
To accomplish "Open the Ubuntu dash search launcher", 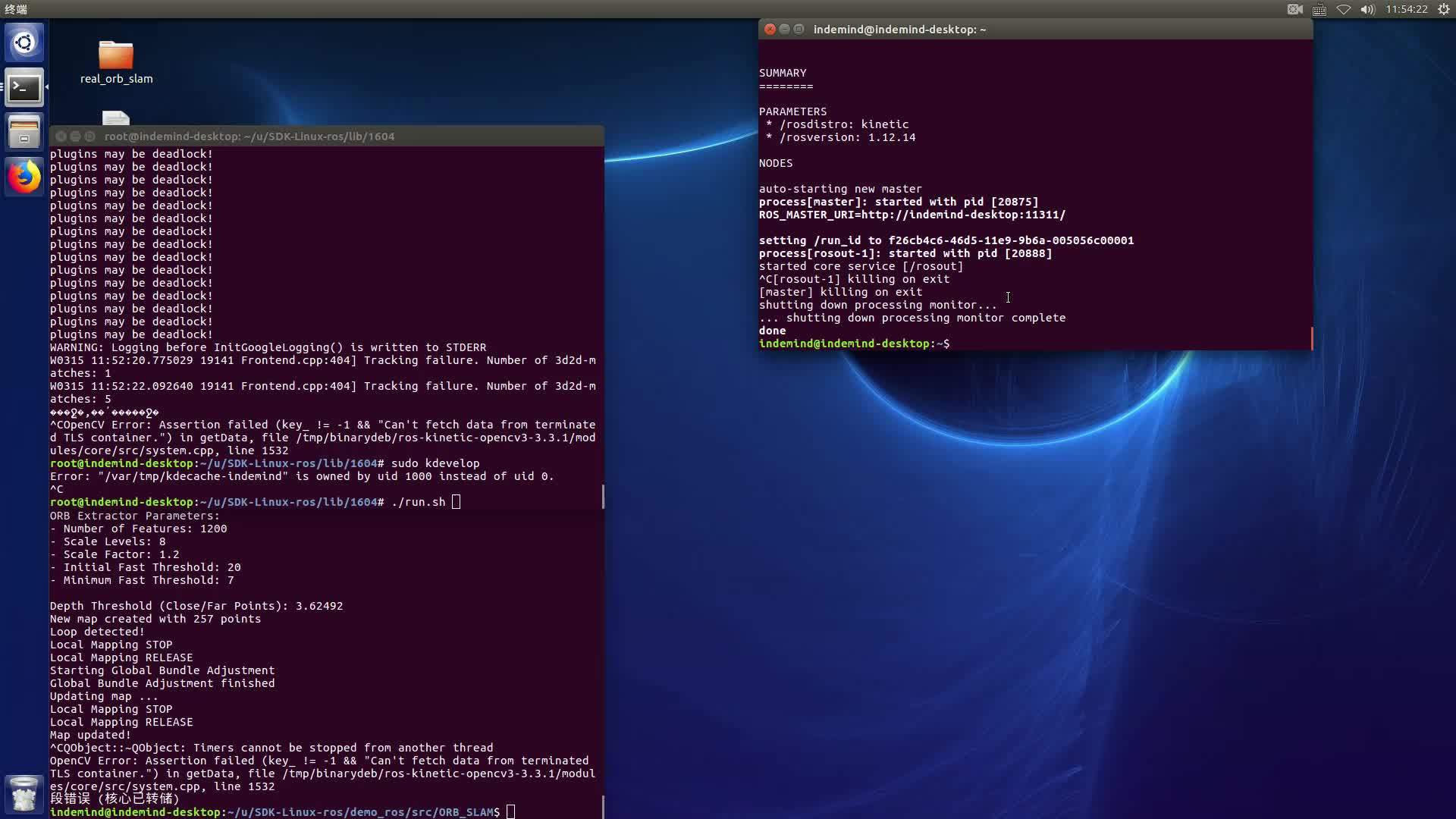I will click(x=24, y=42).
